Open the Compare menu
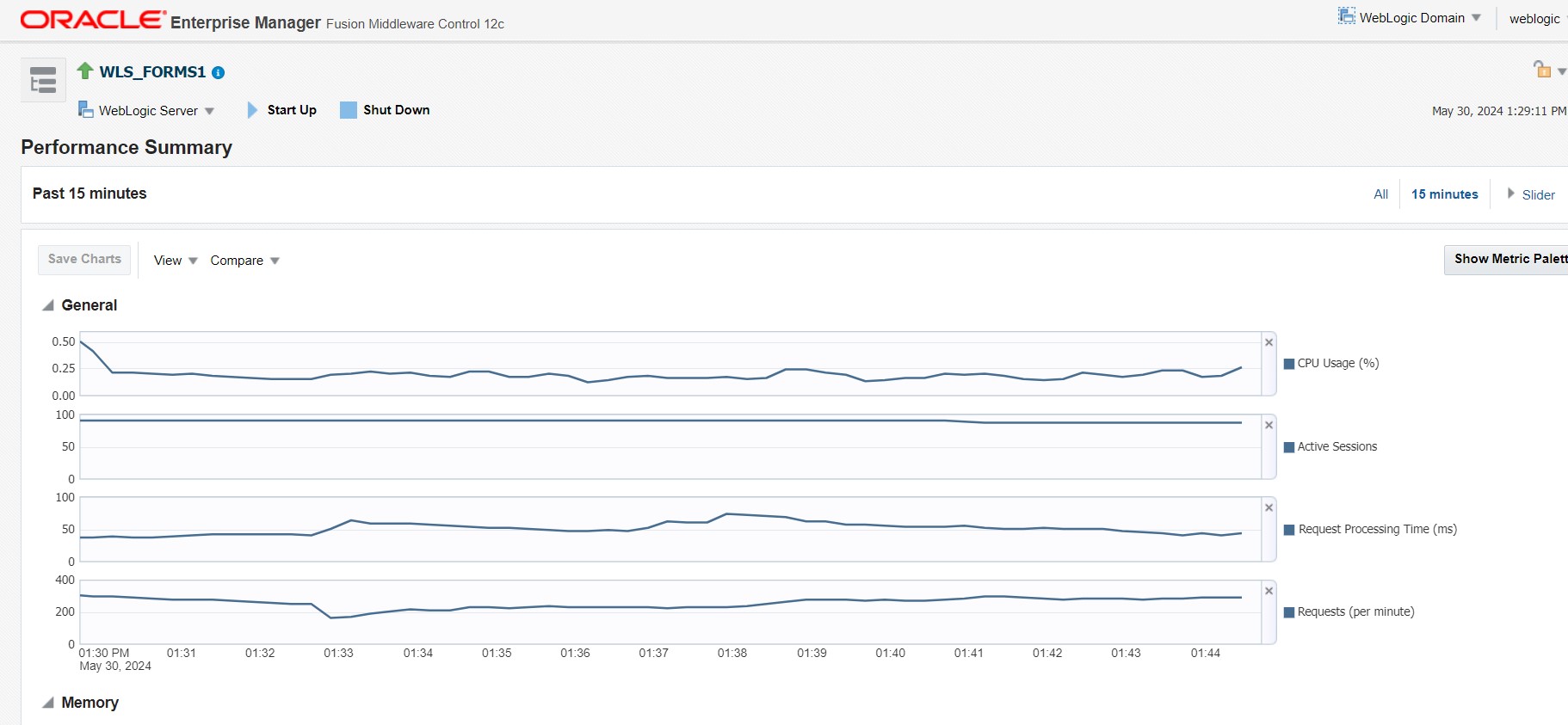 245,261
